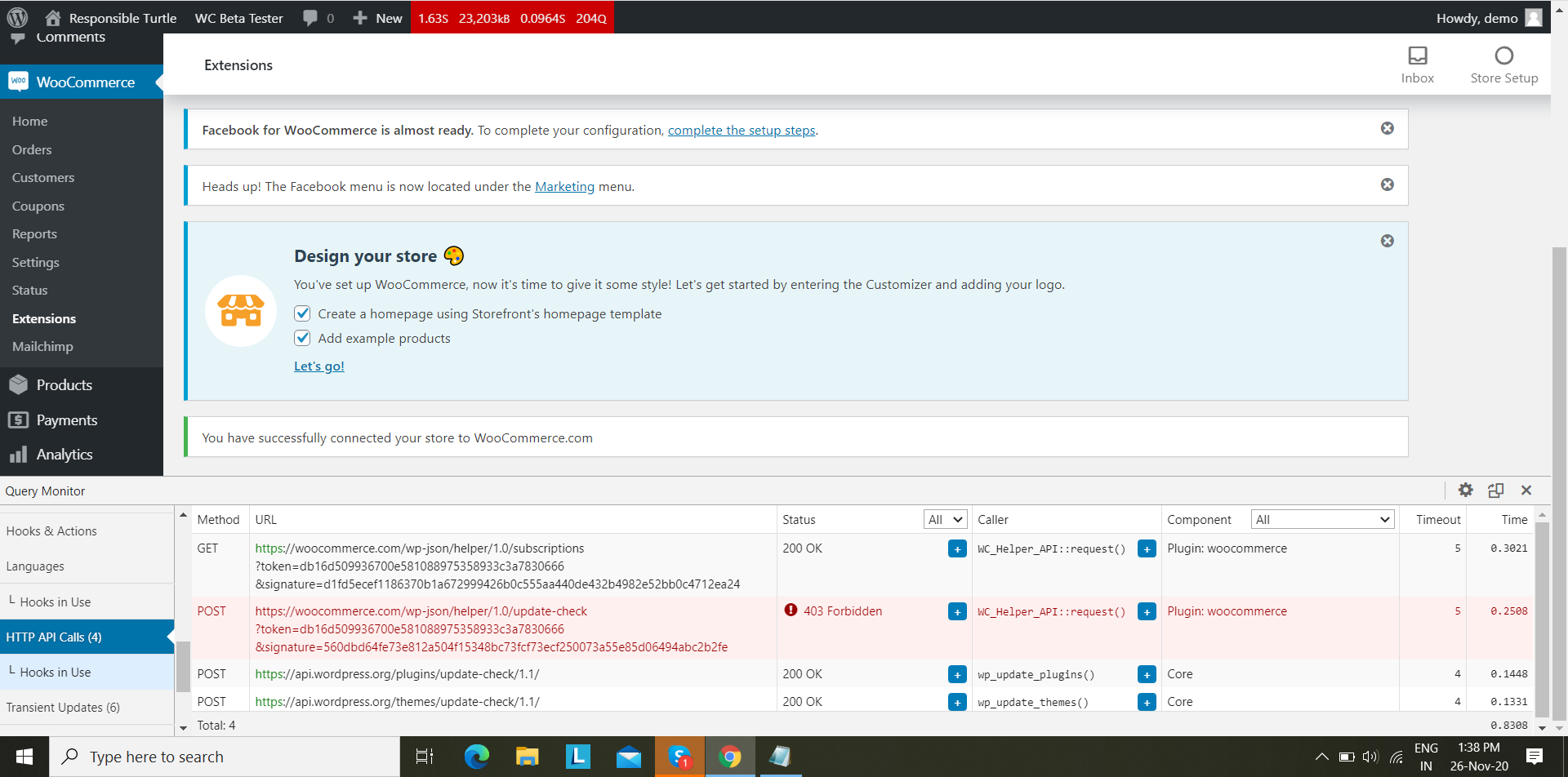Select the WooCommerce sidebar menu icon
This screenshot has width=1568, height=777.
click(18, 81)
